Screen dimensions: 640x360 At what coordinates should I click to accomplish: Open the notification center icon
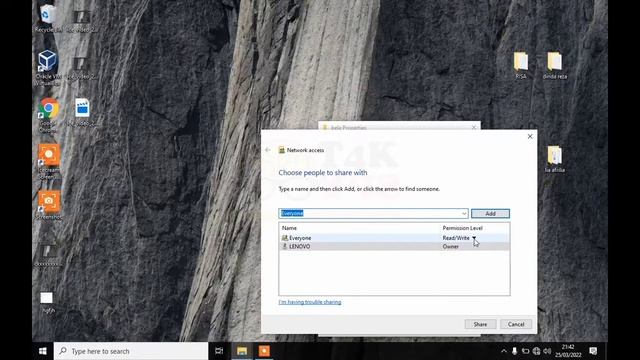tap(593, 351)
